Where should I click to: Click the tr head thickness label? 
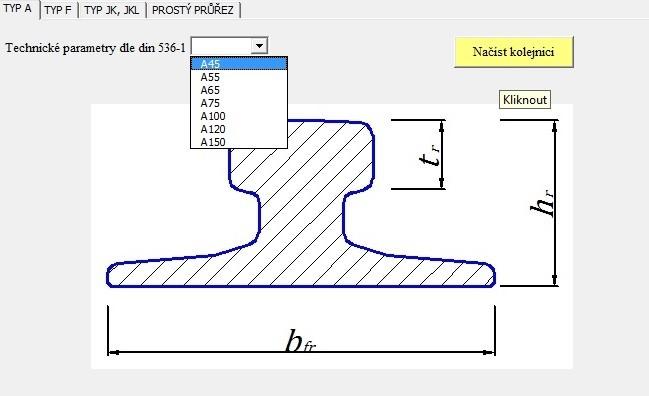[x=429, y=155]
